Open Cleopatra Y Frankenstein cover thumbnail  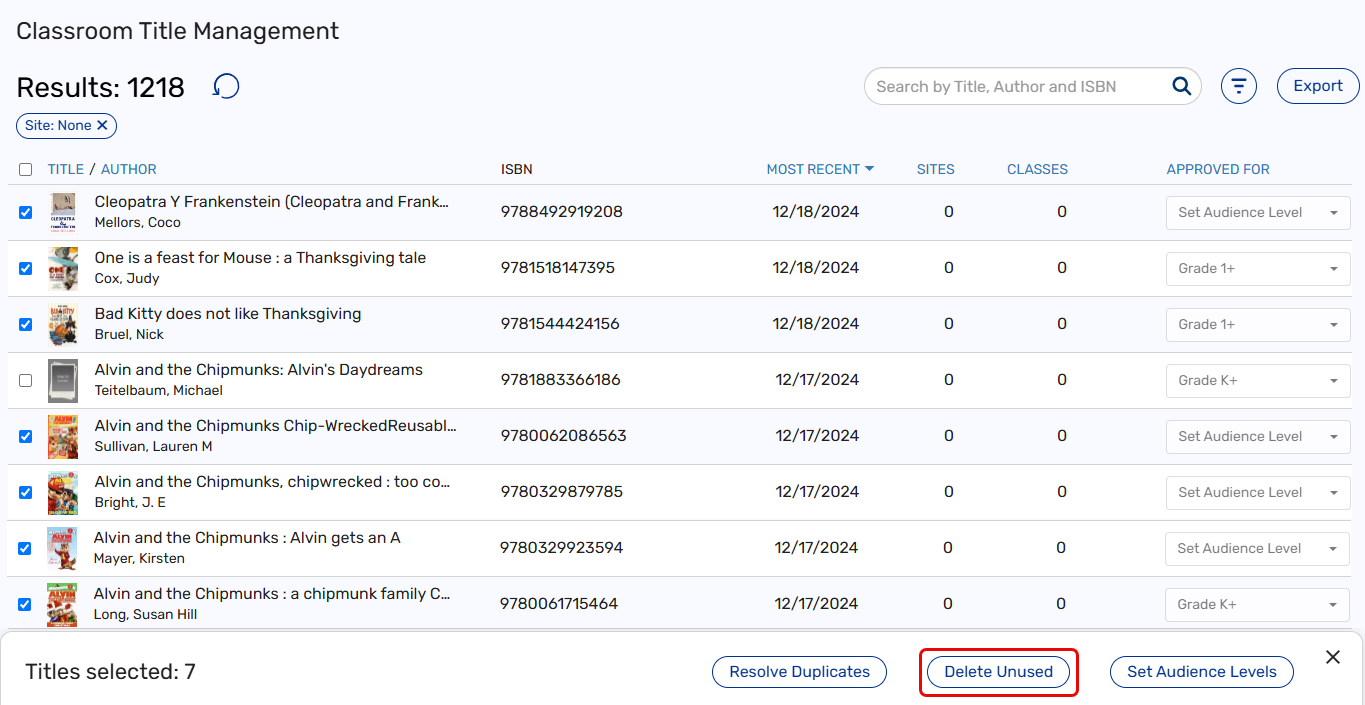[x=63, y=212]
